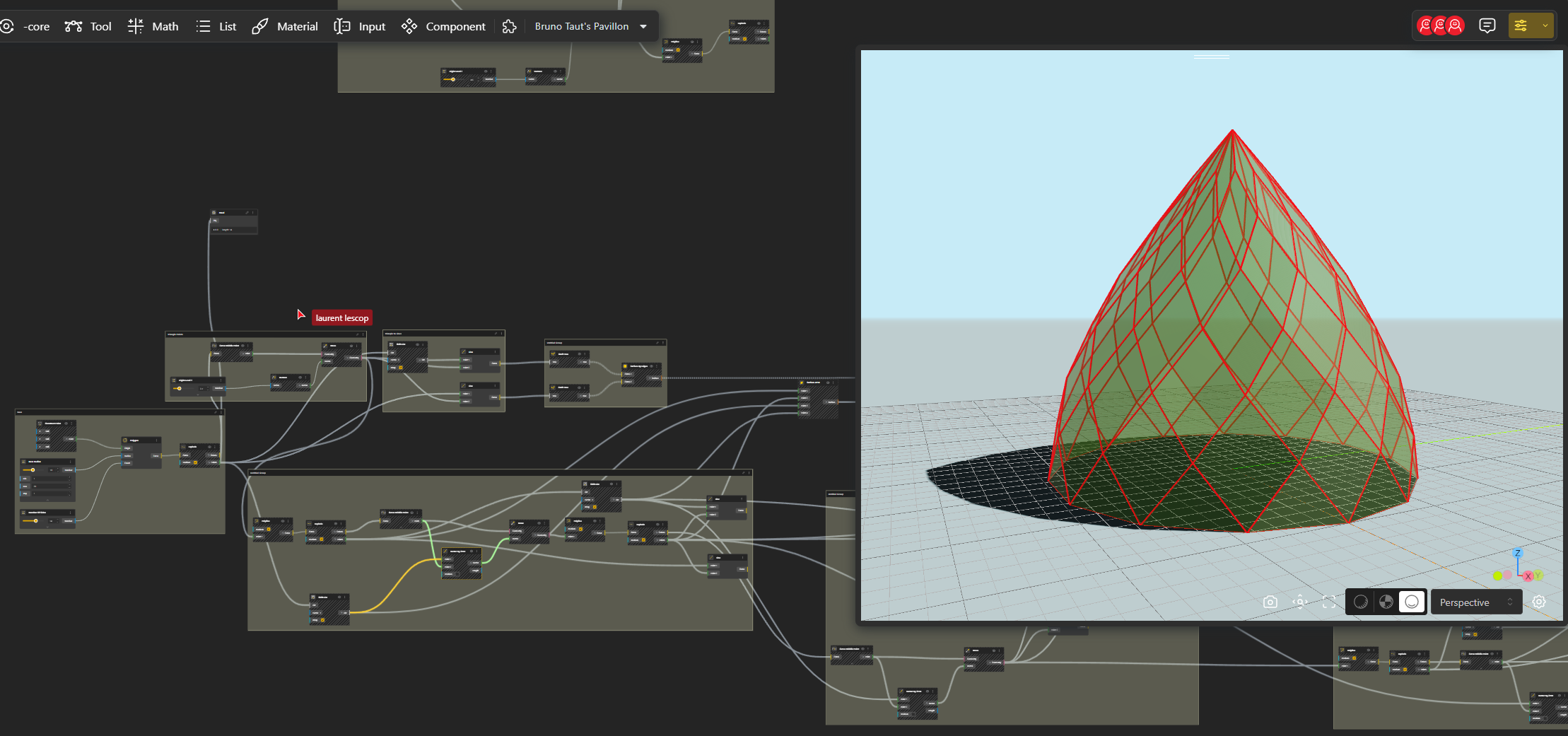
Task: Open the Material menu
Action: coord(286,26)
